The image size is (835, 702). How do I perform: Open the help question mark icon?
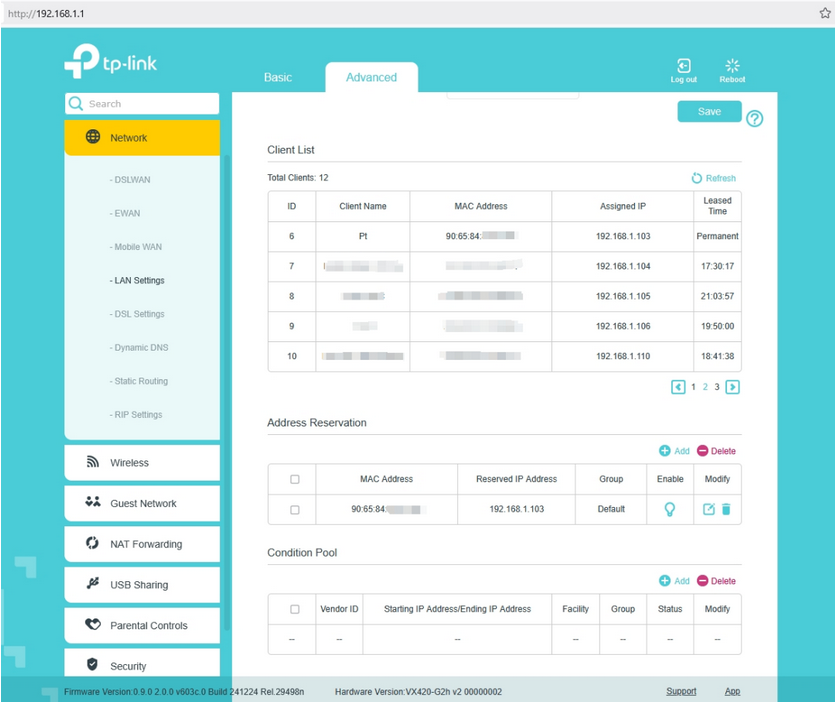755,119
